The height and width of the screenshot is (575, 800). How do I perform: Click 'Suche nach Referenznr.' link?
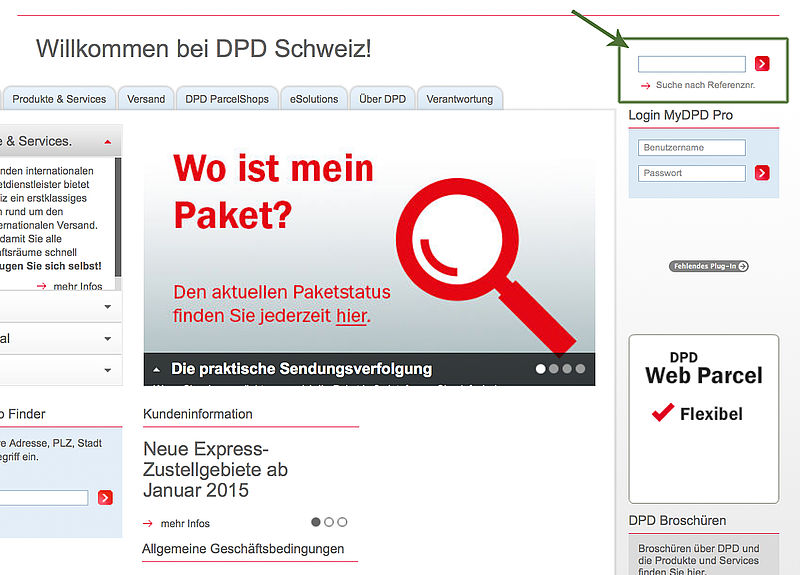(705, 86)
